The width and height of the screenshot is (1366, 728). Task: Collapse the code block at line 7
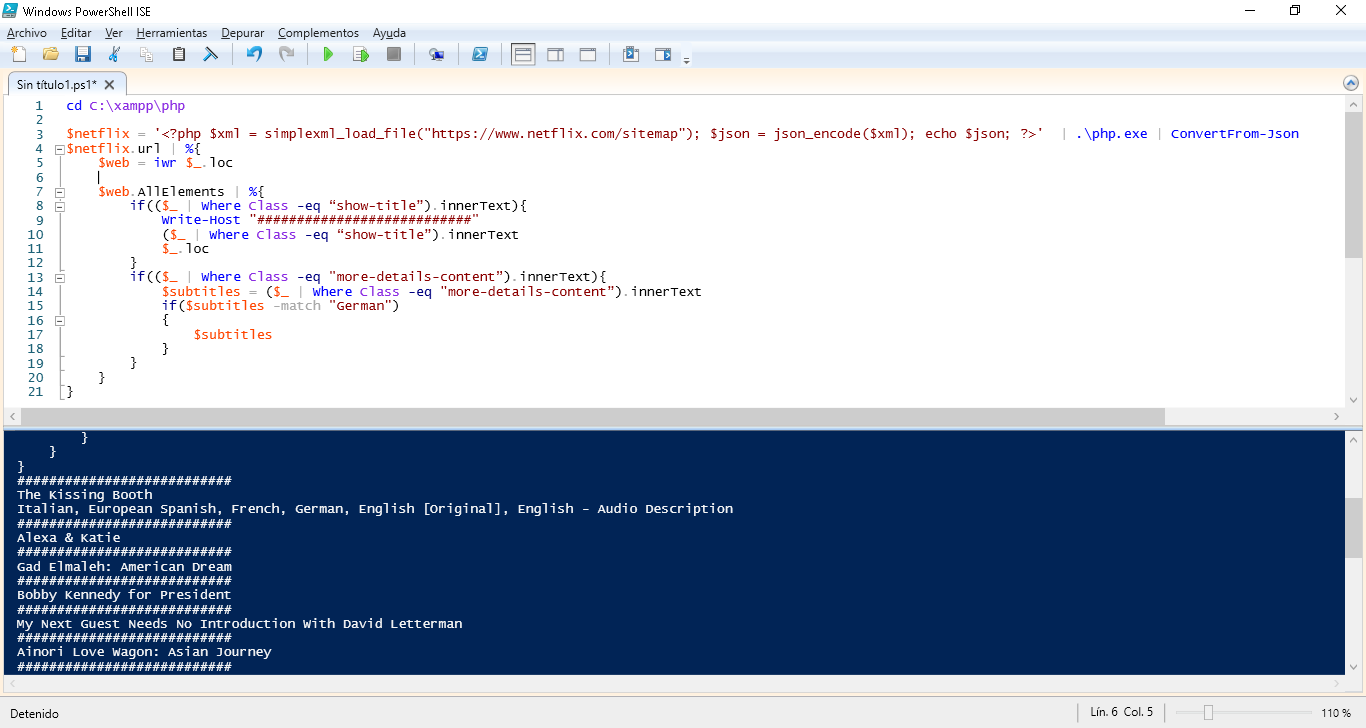click(x=60, y=192)
